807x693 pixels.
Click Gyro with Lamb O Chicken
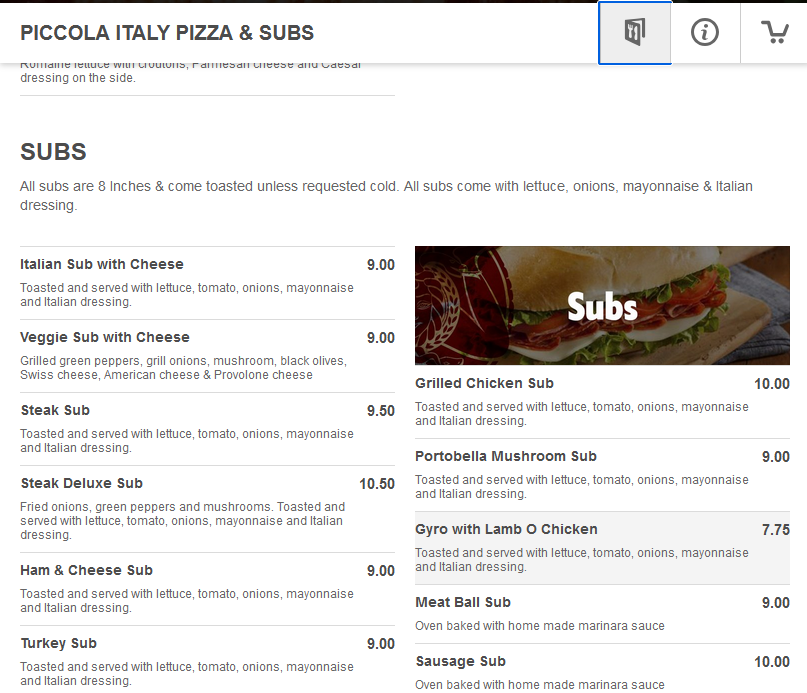506,530
